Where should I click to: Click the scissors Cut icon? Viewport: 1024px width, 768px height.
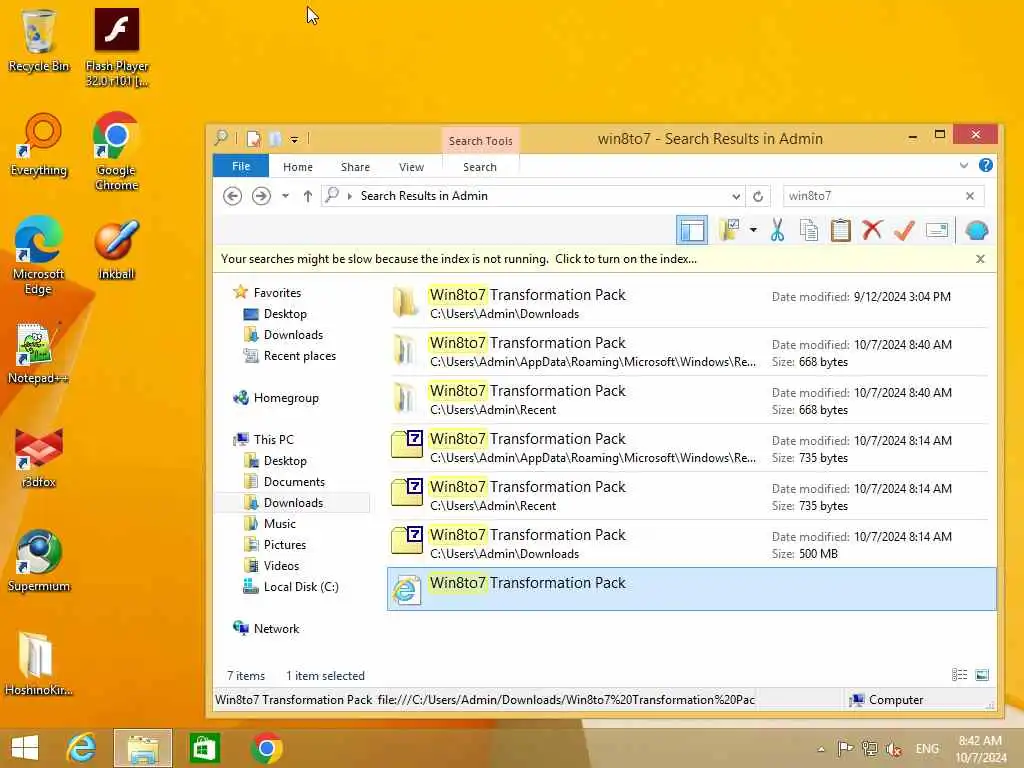click(777, 230)
